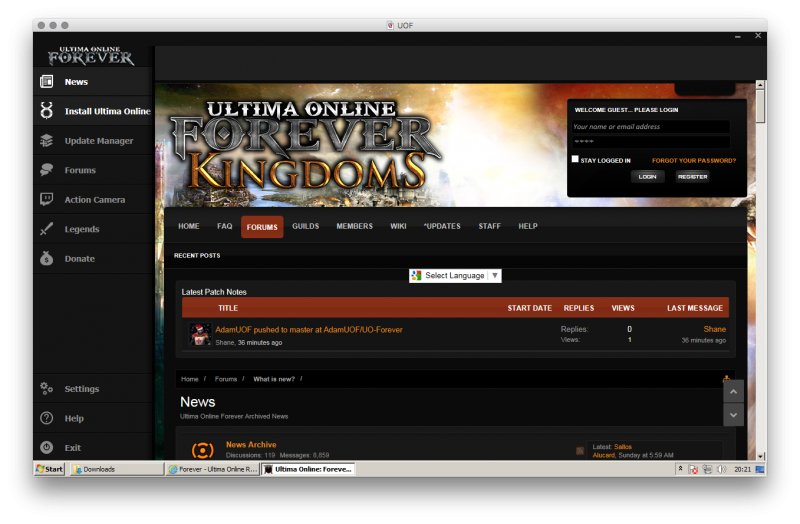The height and width of the screenshot is (524, 800).
Task: Switch to the Downloads taskbar window
Action: [116, 469]
